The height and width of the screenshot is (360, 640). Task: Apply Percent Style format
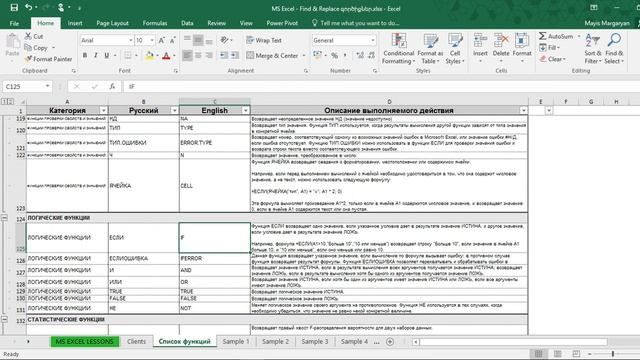point(334,56)
